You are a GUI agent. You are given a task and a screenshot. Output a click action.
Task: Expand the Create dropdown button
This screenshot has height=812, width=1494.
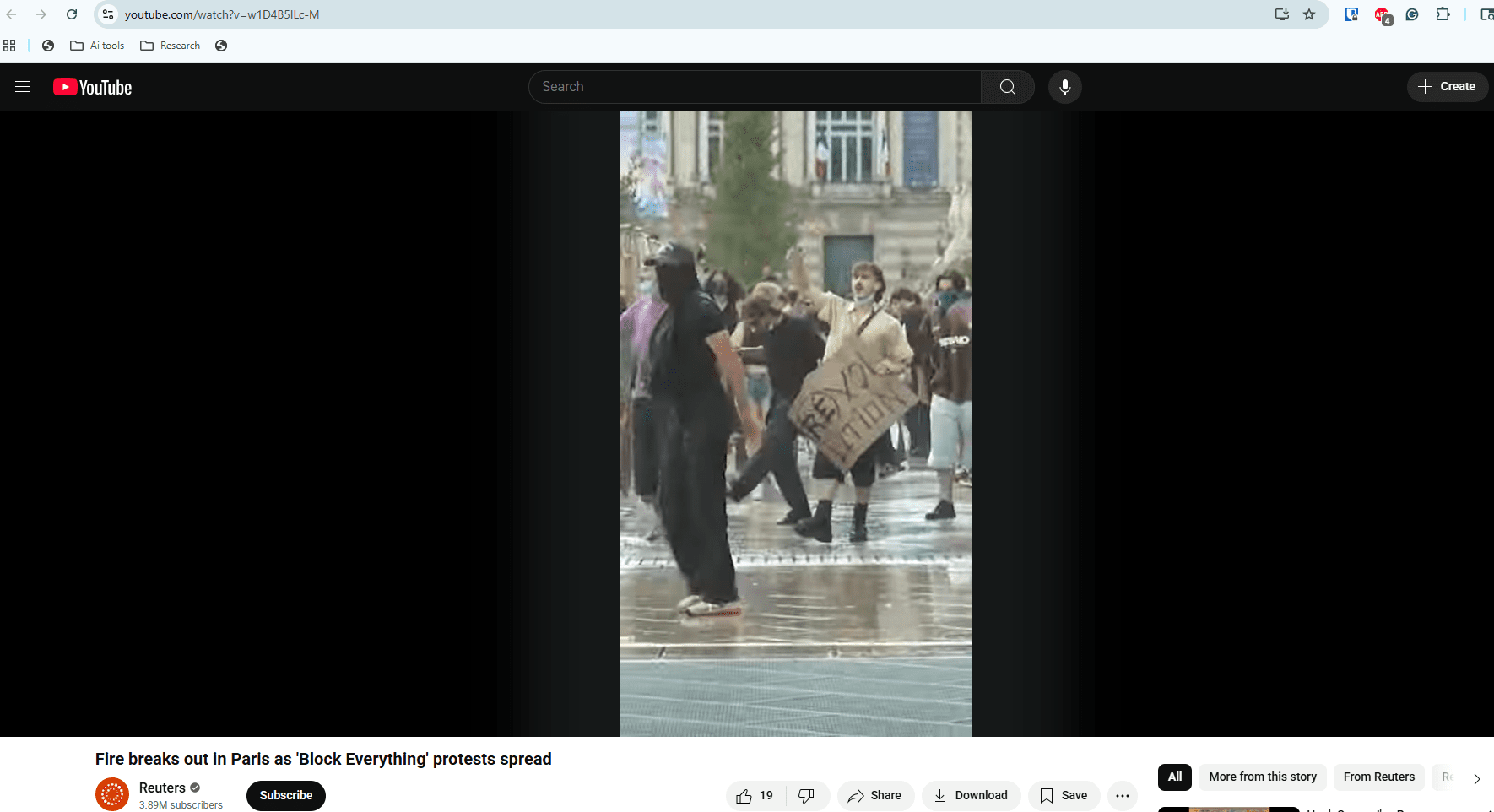[1447, 87]
